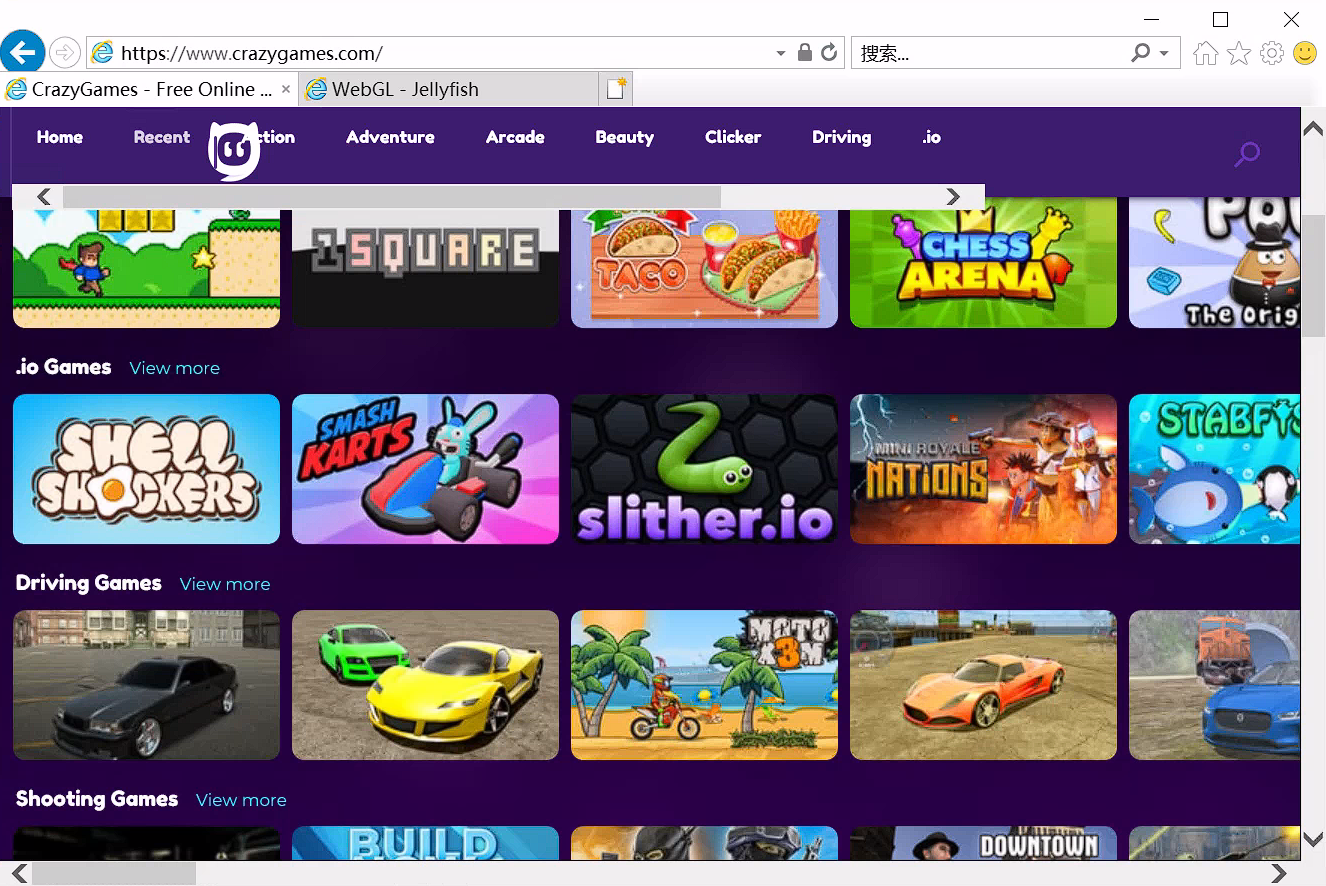
Task: Click the category bar left arrow
Action: click(x=44, y=197)
